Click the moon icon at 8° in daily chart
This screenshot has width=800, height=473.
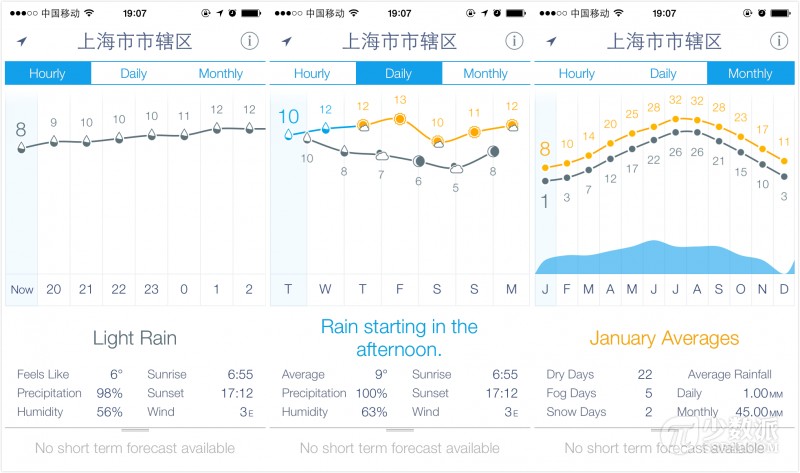[494, 151]
